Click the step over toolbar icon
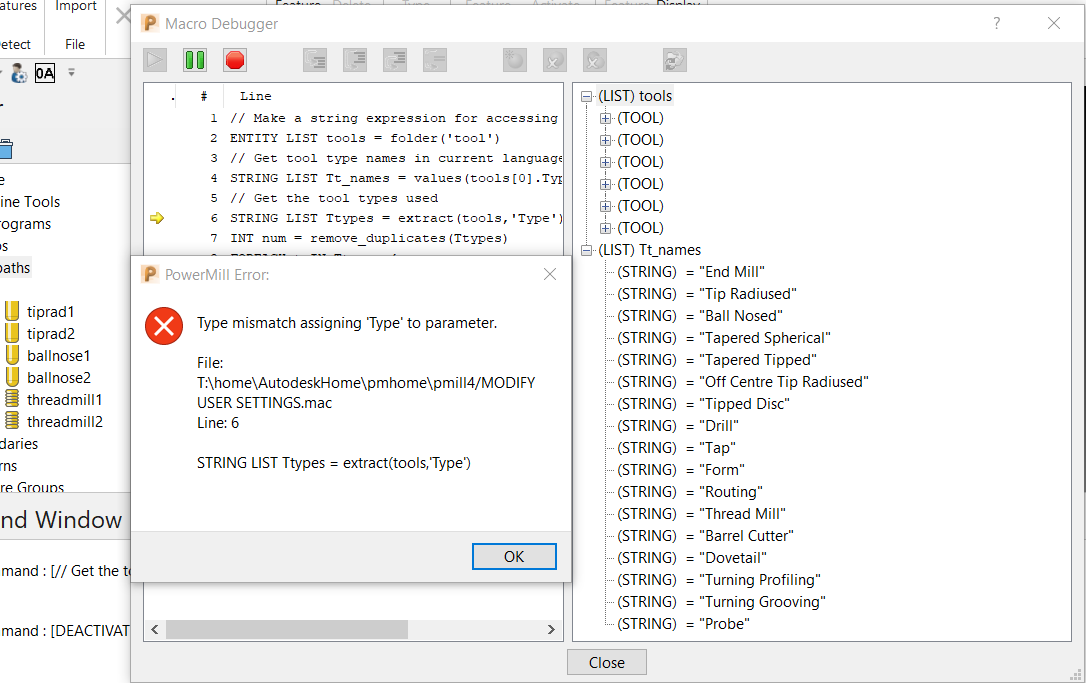The image size is (1086, 683). coord(354,60)
